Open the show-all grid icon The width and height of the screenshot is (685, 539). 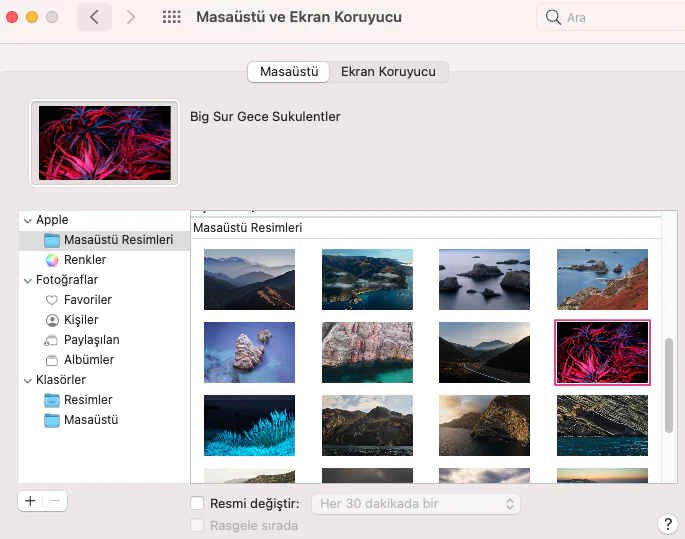(x=171, y=17)
